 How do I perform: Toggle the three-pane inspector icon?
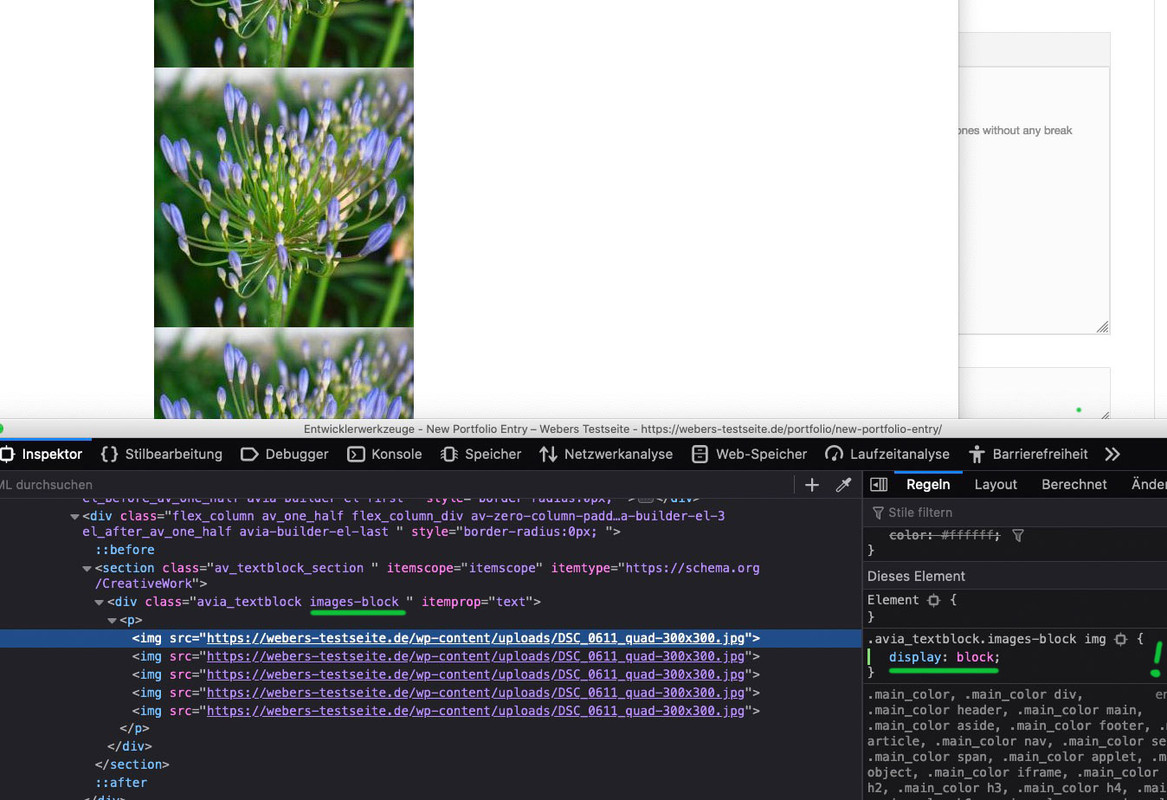(878, 484)
